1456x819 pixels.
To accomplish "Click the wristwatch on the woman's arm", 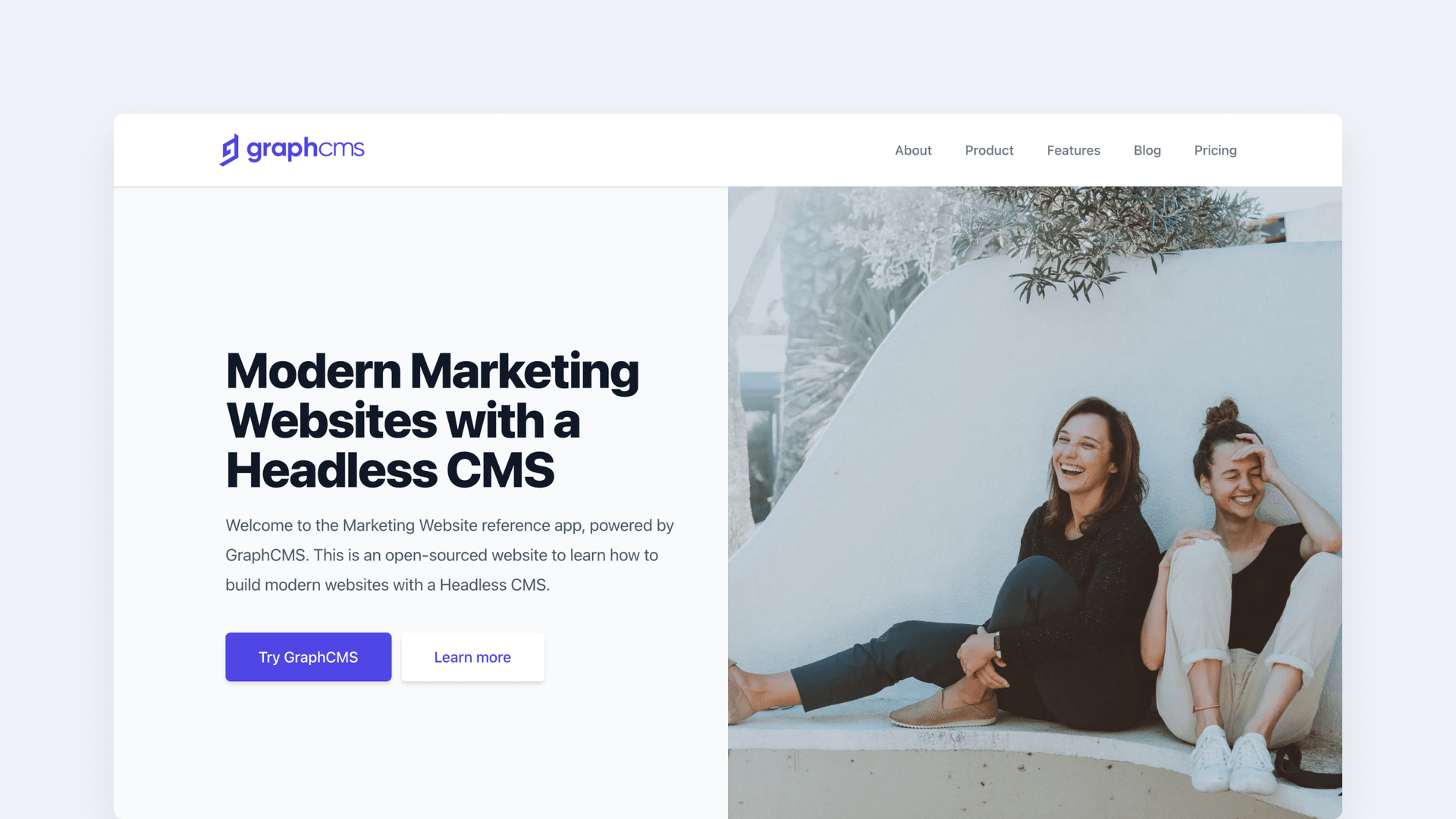I will [996, 644].
